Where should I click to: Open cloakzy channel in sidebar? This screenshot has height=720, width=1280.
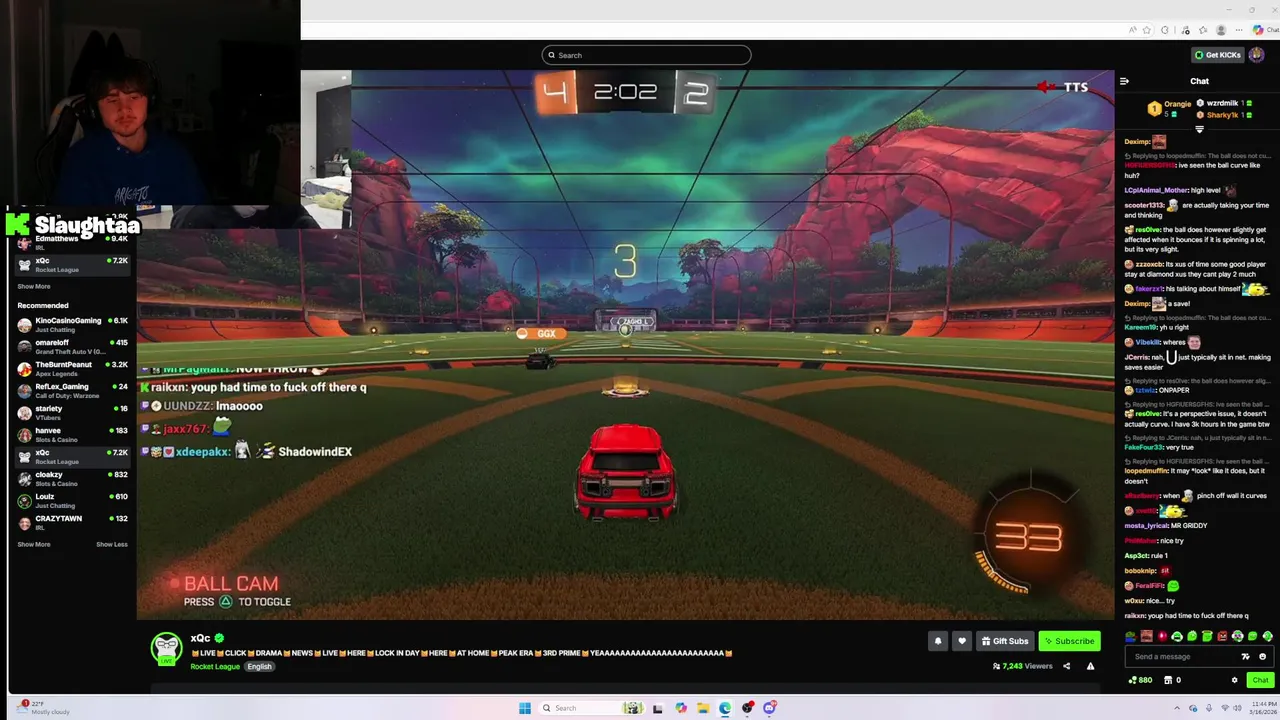pyautogui.click(x=72, y=478)
